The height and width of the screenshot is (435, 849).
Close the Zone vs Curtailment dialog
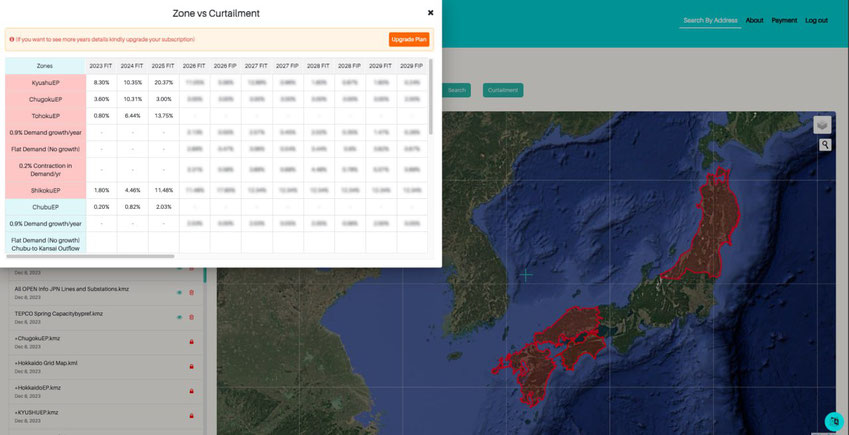(x=430, y=12)
